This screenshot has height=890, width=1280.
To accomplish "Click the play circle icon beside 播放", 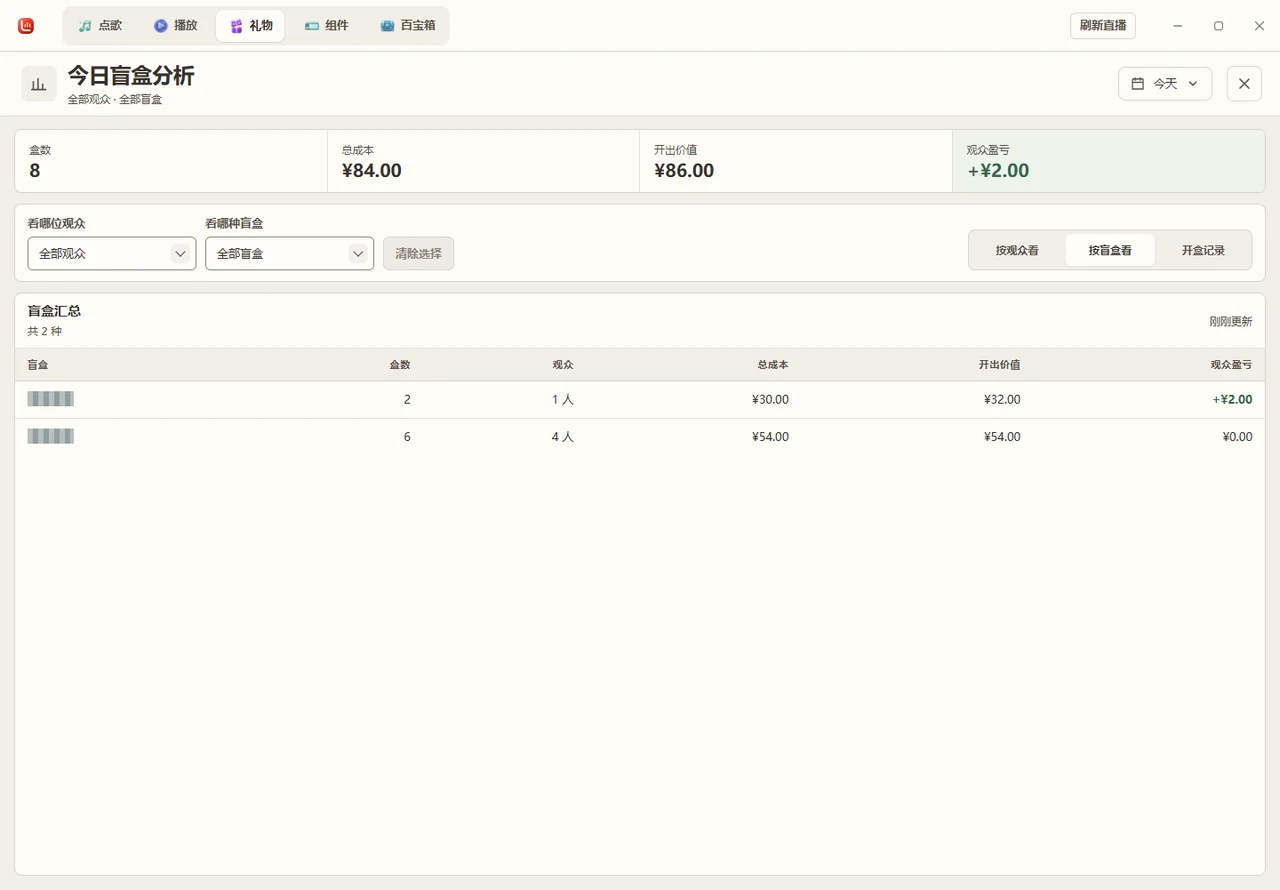I will click(x=161, y=26).
